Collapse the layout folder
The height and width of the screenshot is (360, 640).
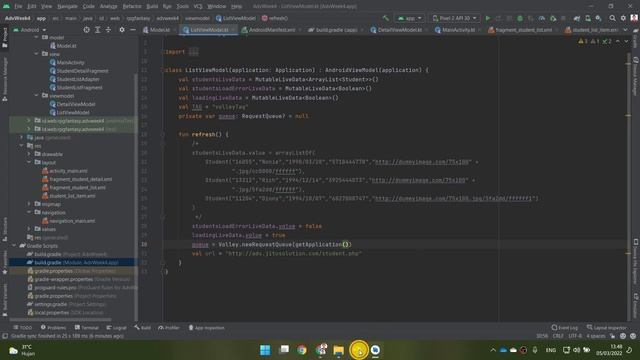click(29, 162)
